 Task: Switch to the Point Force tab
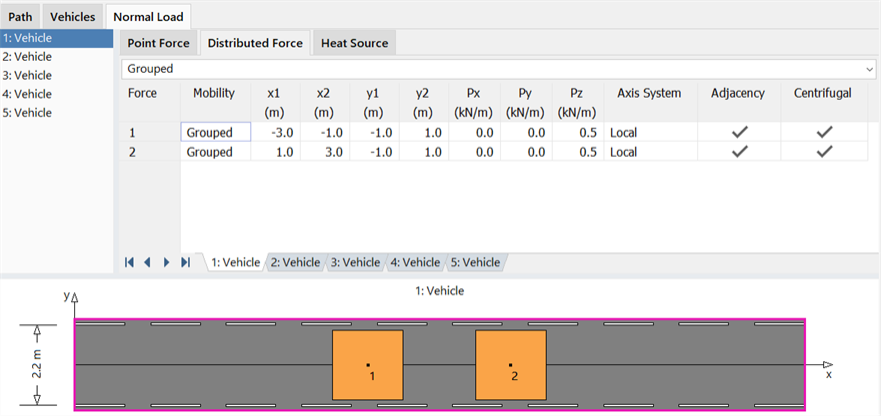tap(158, 43)
